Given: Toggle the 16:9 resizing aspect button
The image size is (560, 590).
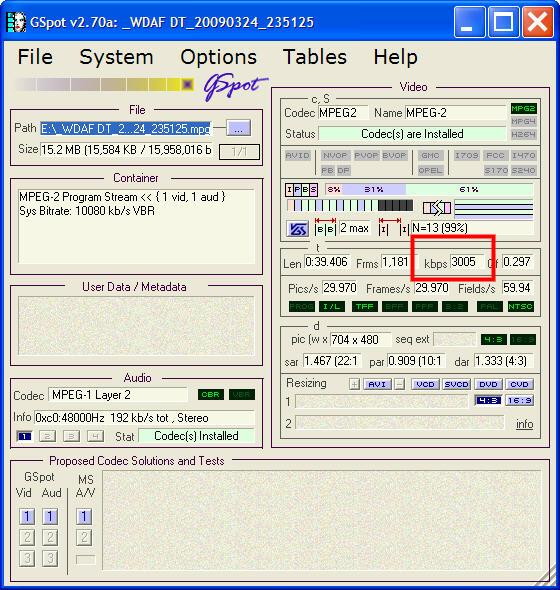Looking at the screenshot, I should click(x=519, y=400).
